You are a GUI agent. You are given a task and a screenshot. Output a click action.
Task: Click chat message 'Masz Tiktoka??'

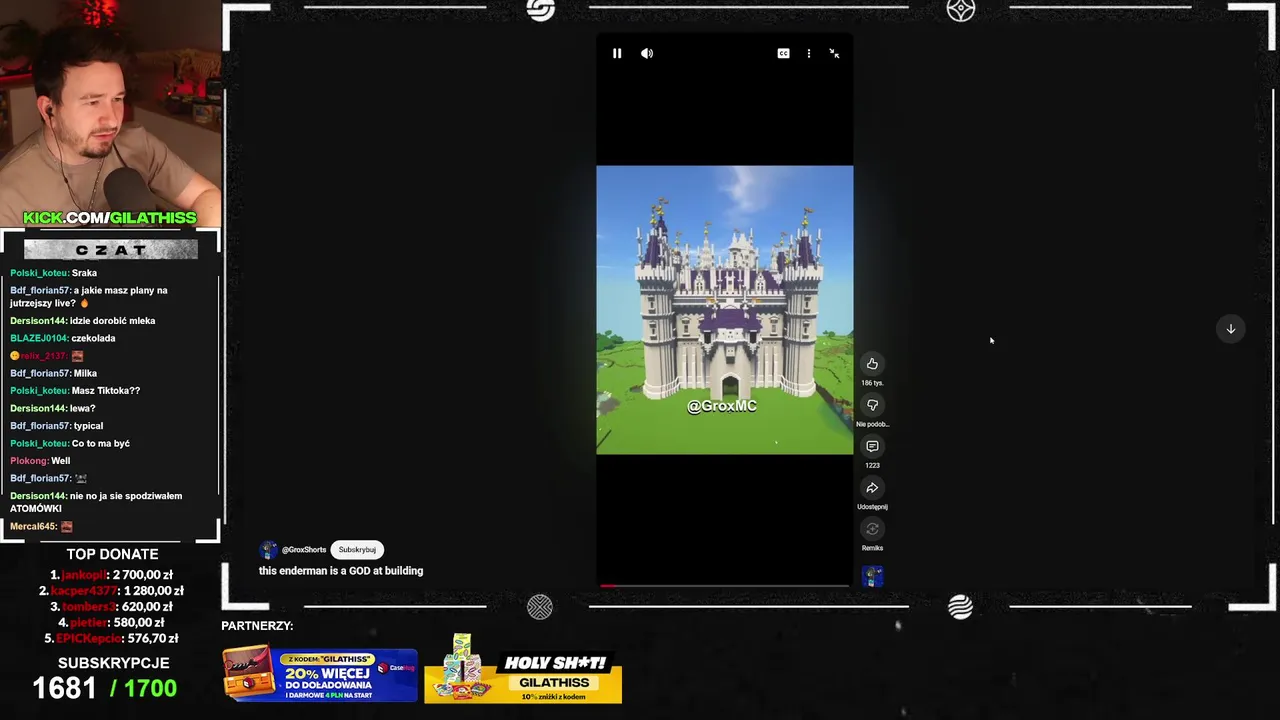(106, 391)
